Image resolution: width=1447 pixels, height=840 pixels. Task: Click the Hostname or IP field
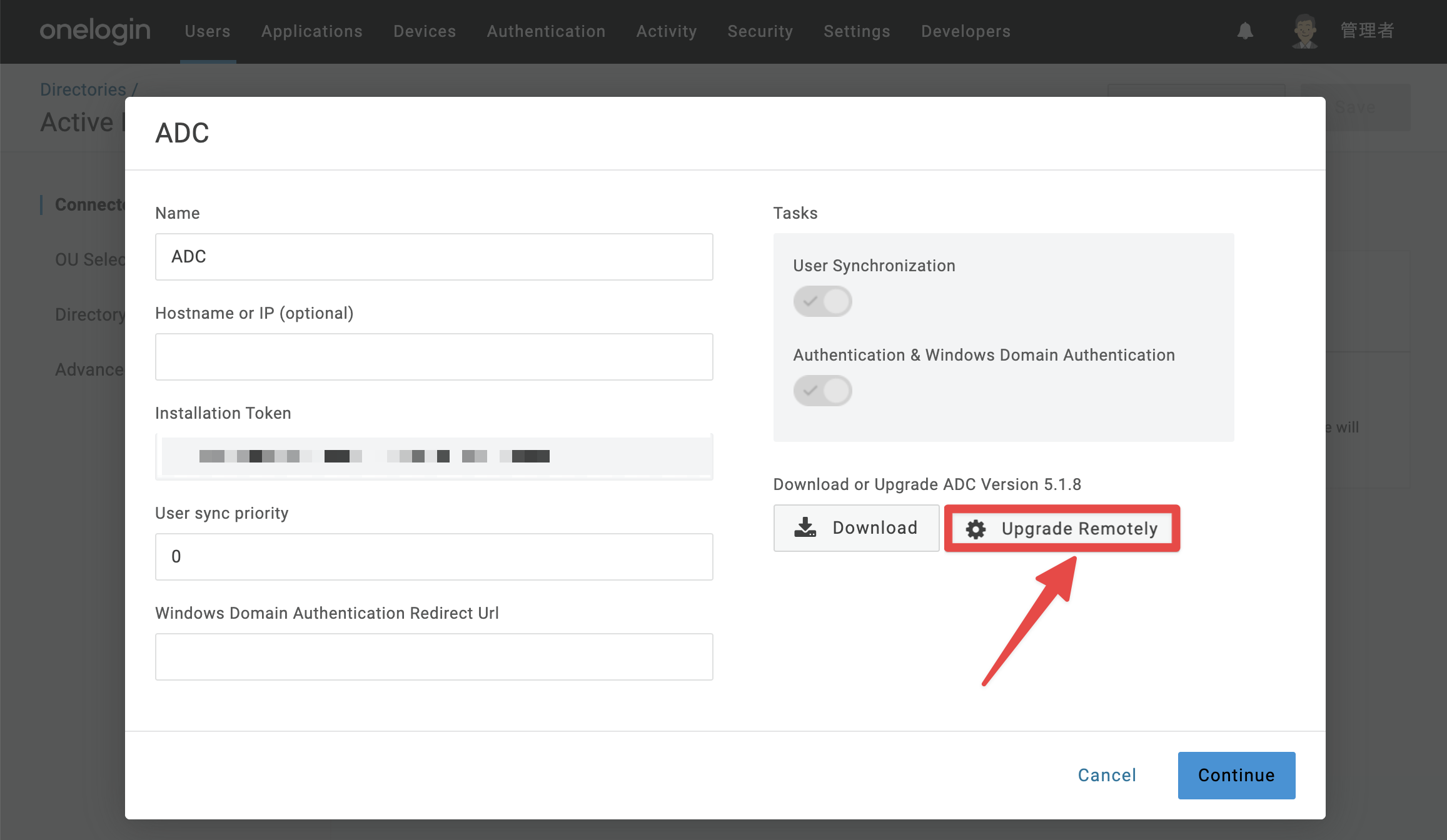(x=434, y=357)
